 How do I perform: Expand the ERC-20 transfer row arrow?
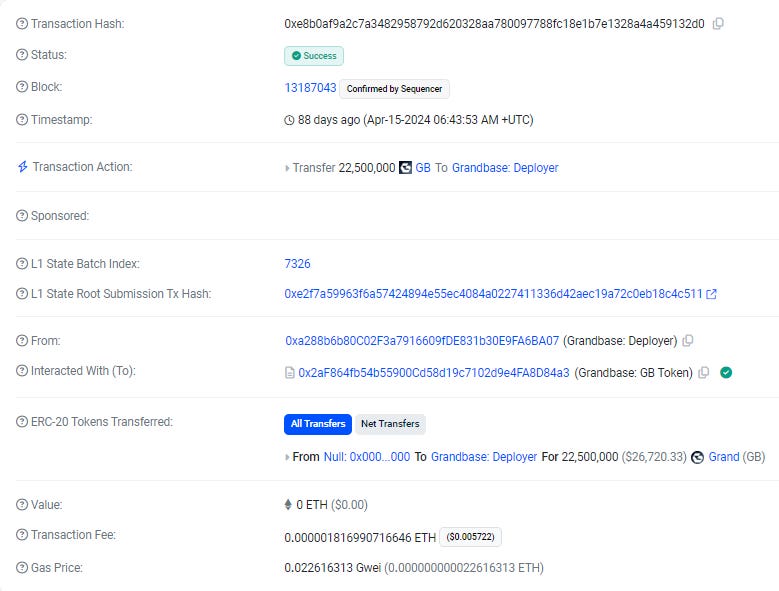287,457
